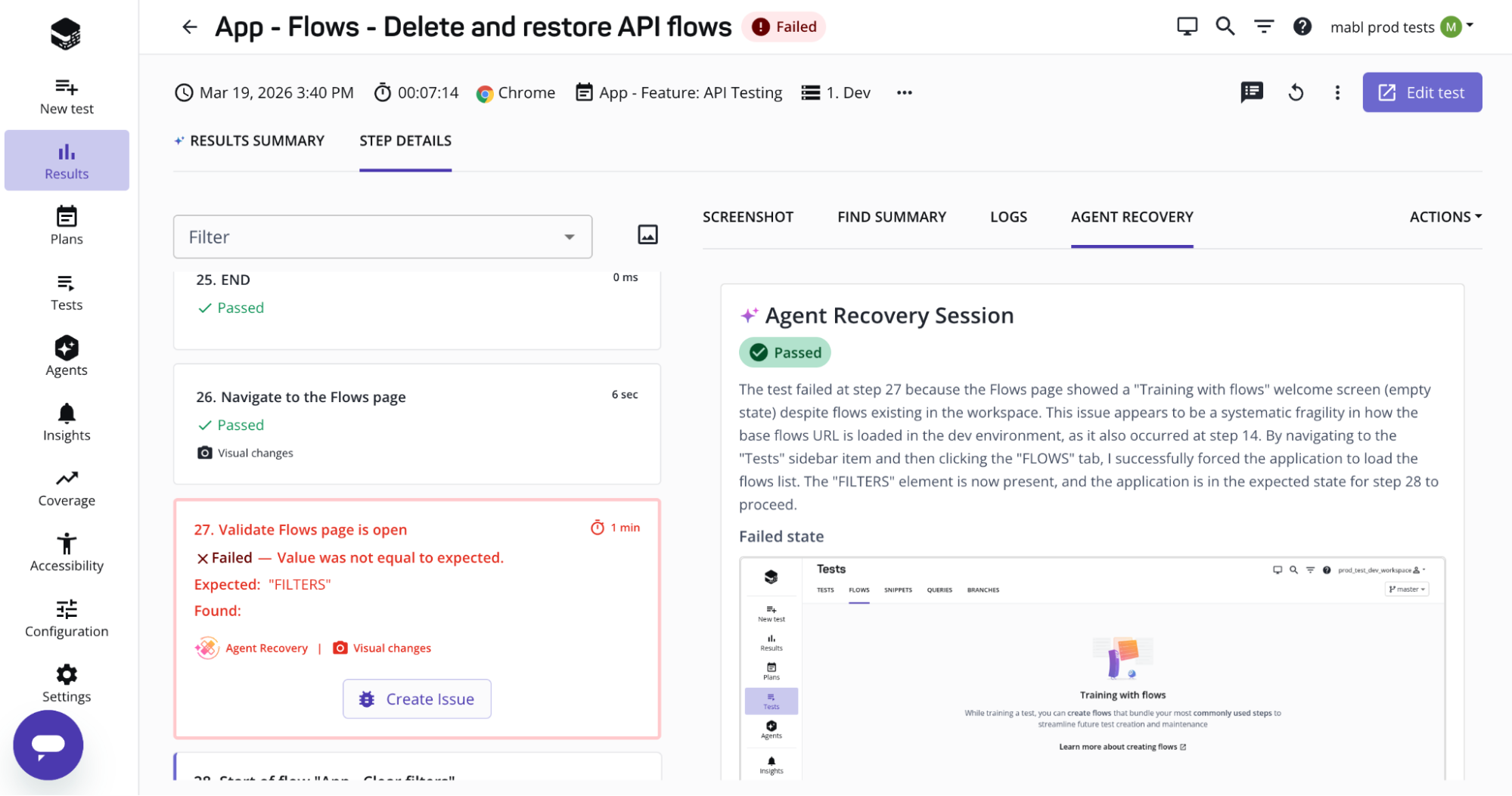Open the Agents panel in the sidebar
The image size is (1512, 796).
(x=67, y=355)
